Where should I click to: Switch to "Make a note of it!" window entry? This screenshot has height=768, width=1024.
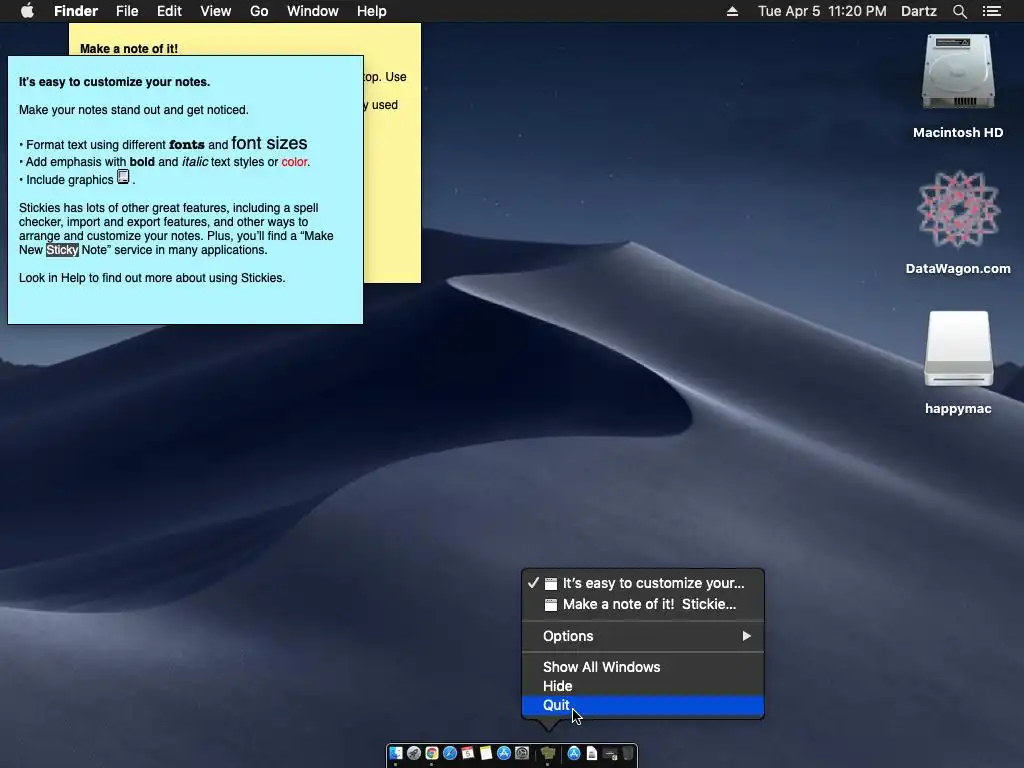[x=643, y=604]
